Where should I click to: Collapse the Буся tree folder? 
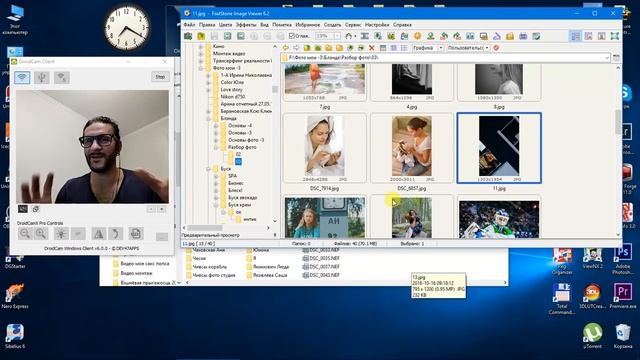208,169
